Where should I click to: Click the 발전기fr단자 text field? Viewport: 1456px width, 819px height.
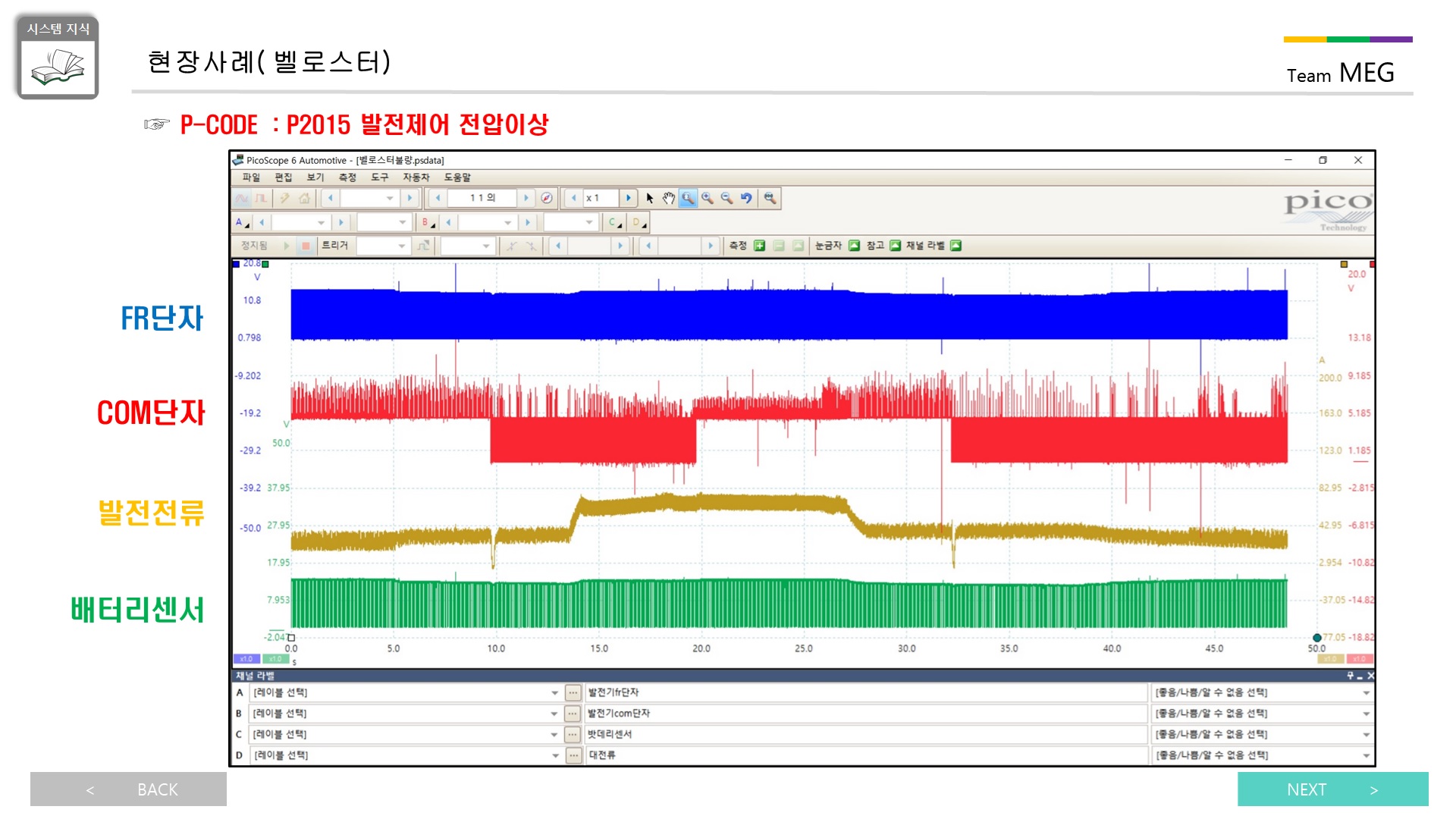[866, 692]
